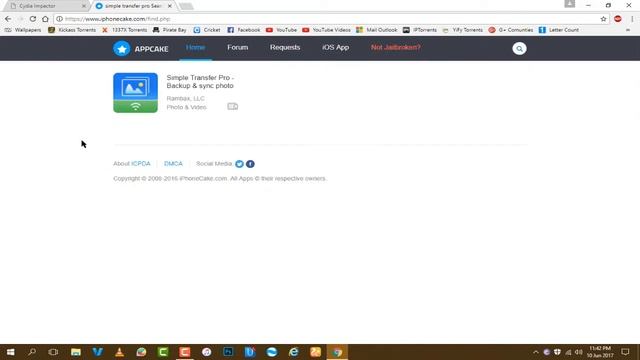Open iTunes from the taskbar
Screen dimensions: 640x360
coord(207,352)
